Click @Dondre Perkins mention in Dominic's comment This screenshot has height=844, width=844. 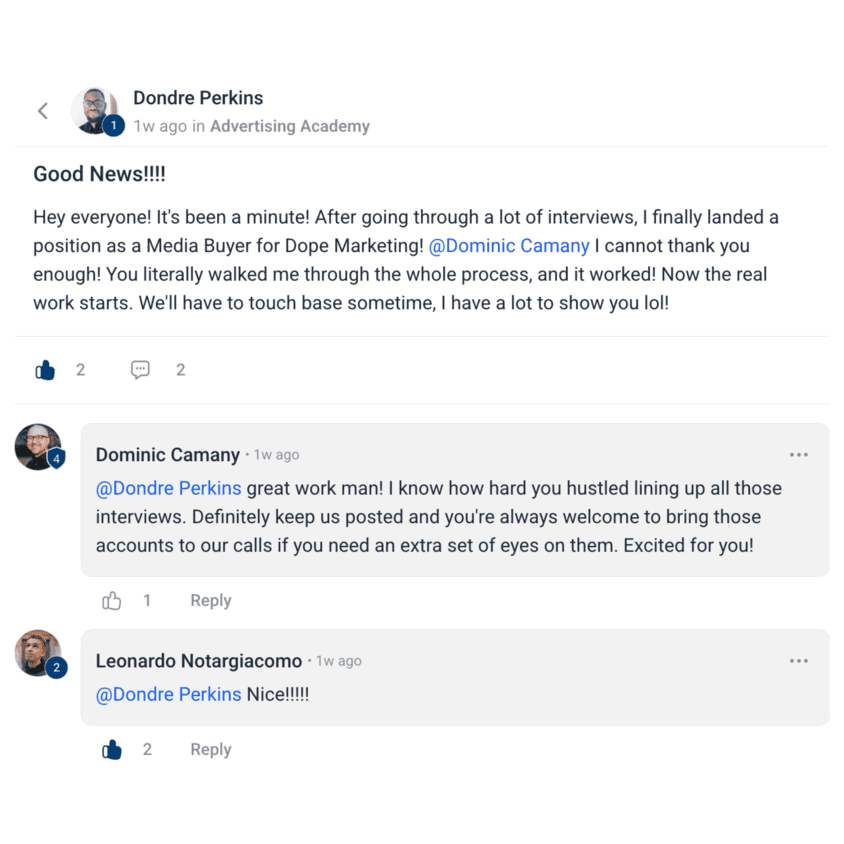tap(168, 489)
